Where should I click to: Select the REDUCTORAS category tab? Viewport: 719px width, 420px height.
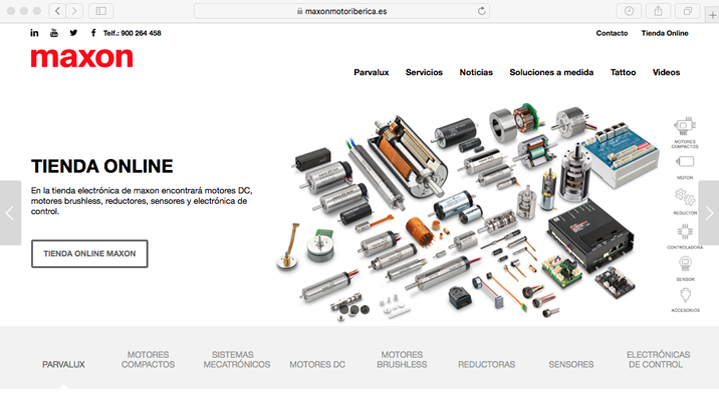(x=487, y=365)
